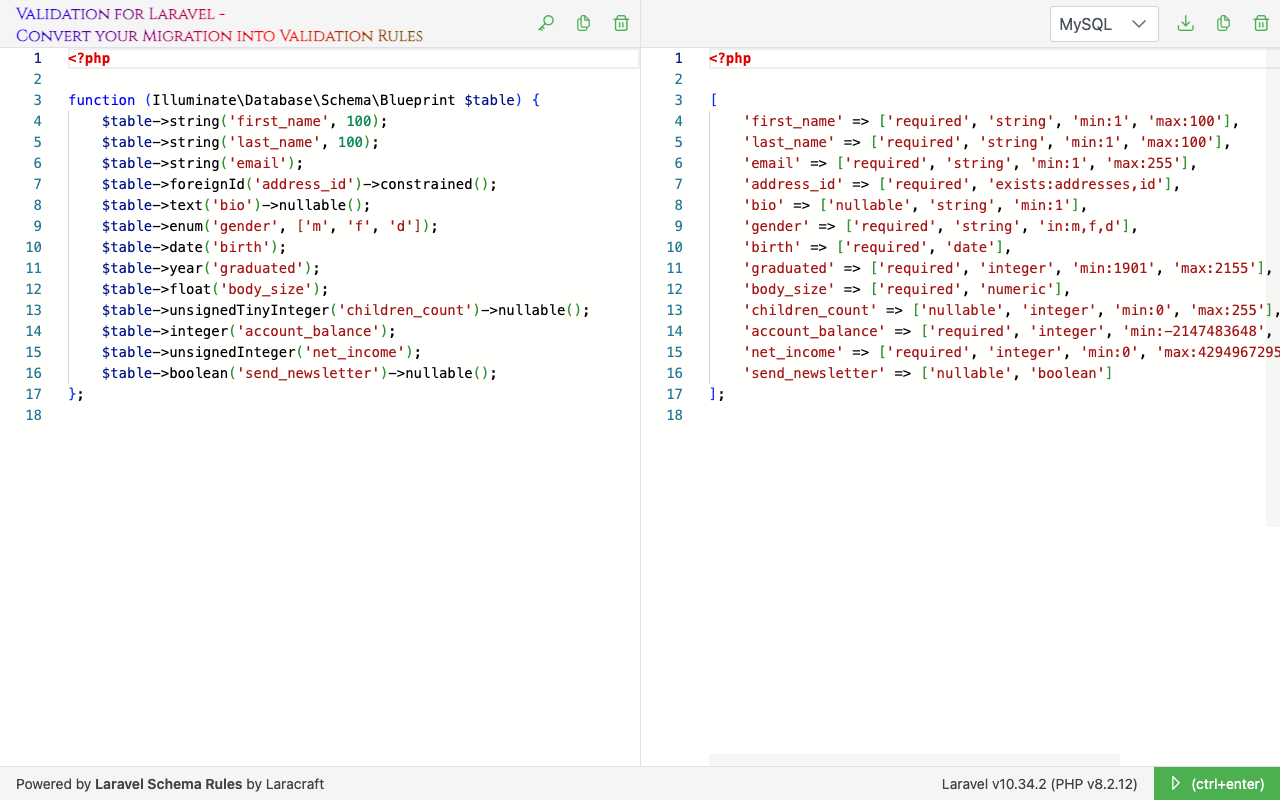Click the enum('gender') migration line
This screenshot has height=800, width=1280.
(270, 226)
